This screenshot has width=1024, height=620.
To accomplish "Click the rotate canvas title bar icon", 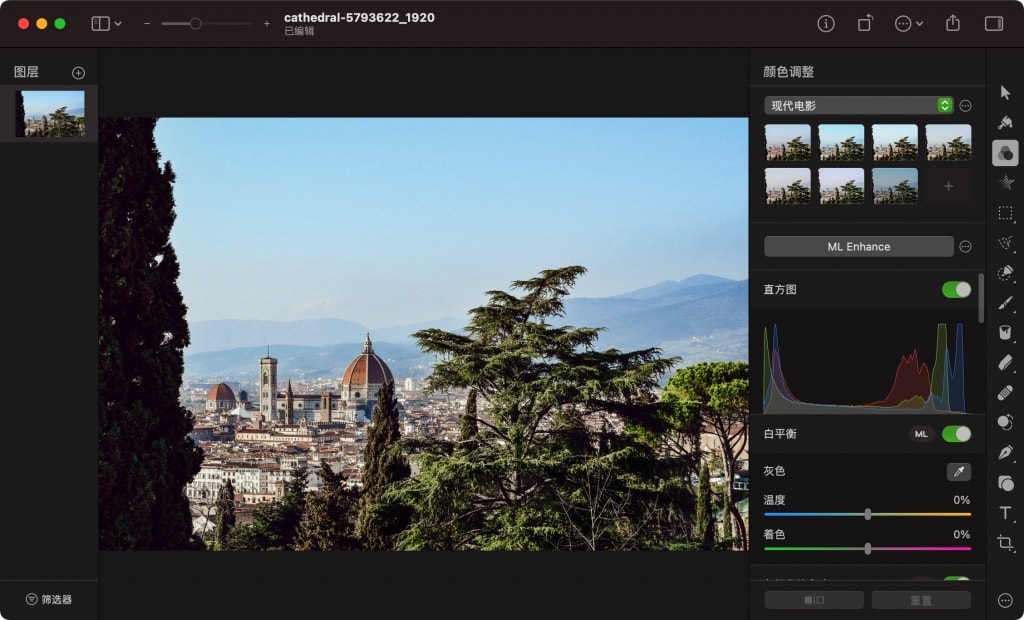I will (x=865, y=24).
